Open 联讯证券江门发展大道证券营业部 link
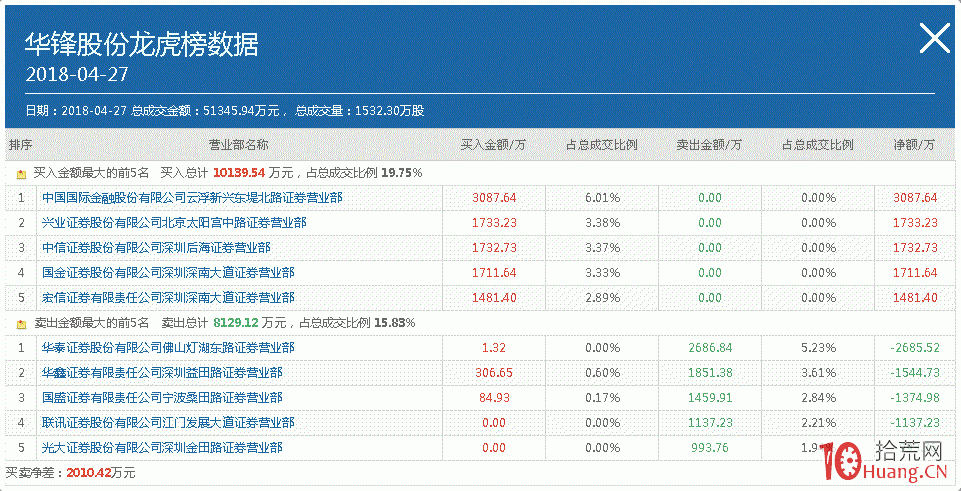 [x=168, y=423]
